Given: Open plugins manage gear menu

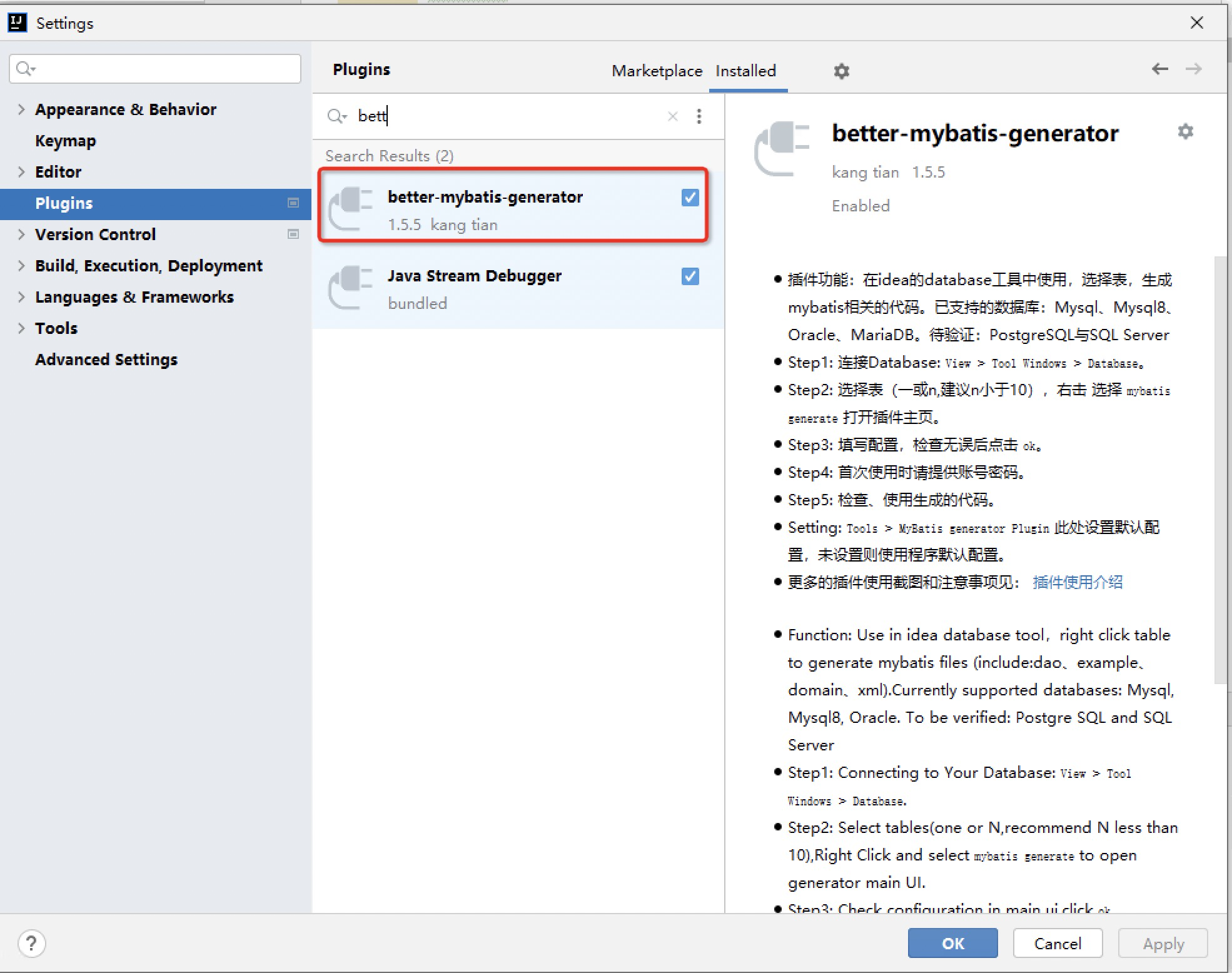Looking at the screenshot, I should click(842, 71).
